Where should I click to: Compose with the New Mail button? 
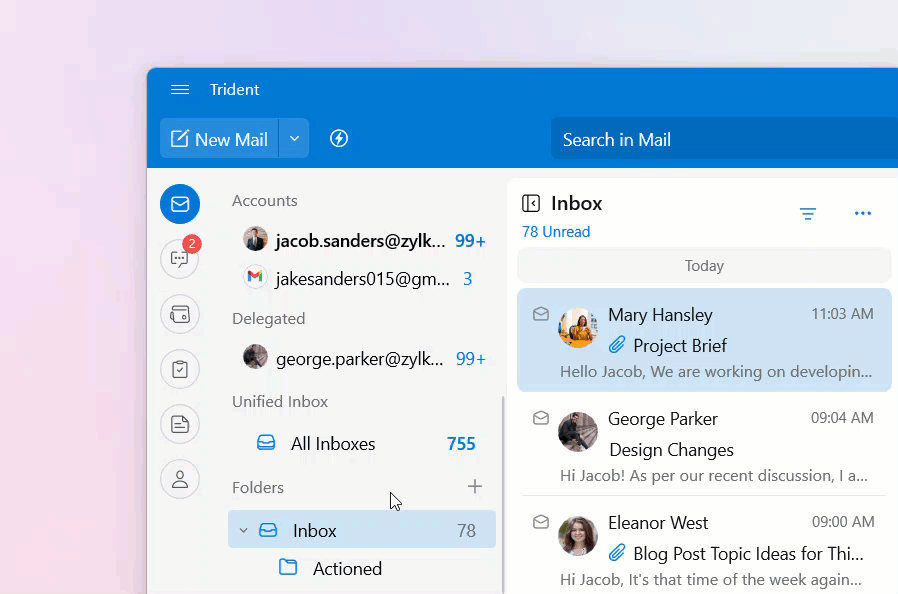(x=219, y=139)
